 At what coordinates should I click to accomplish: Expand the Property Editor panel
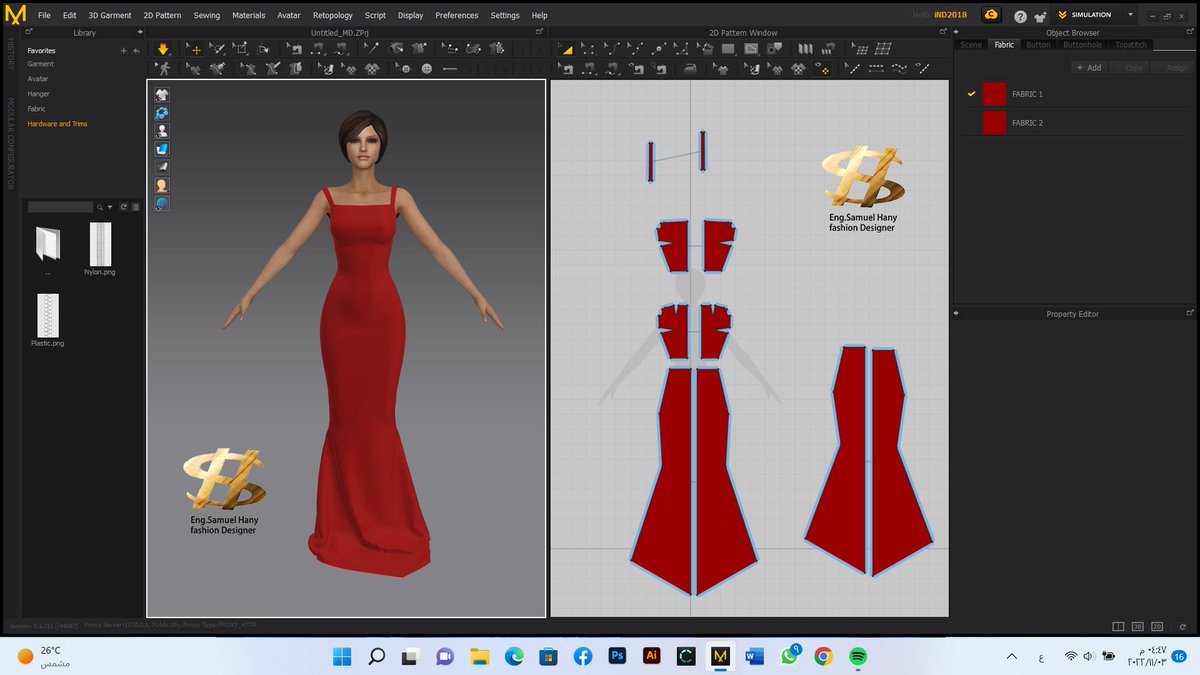coord(957,313)
